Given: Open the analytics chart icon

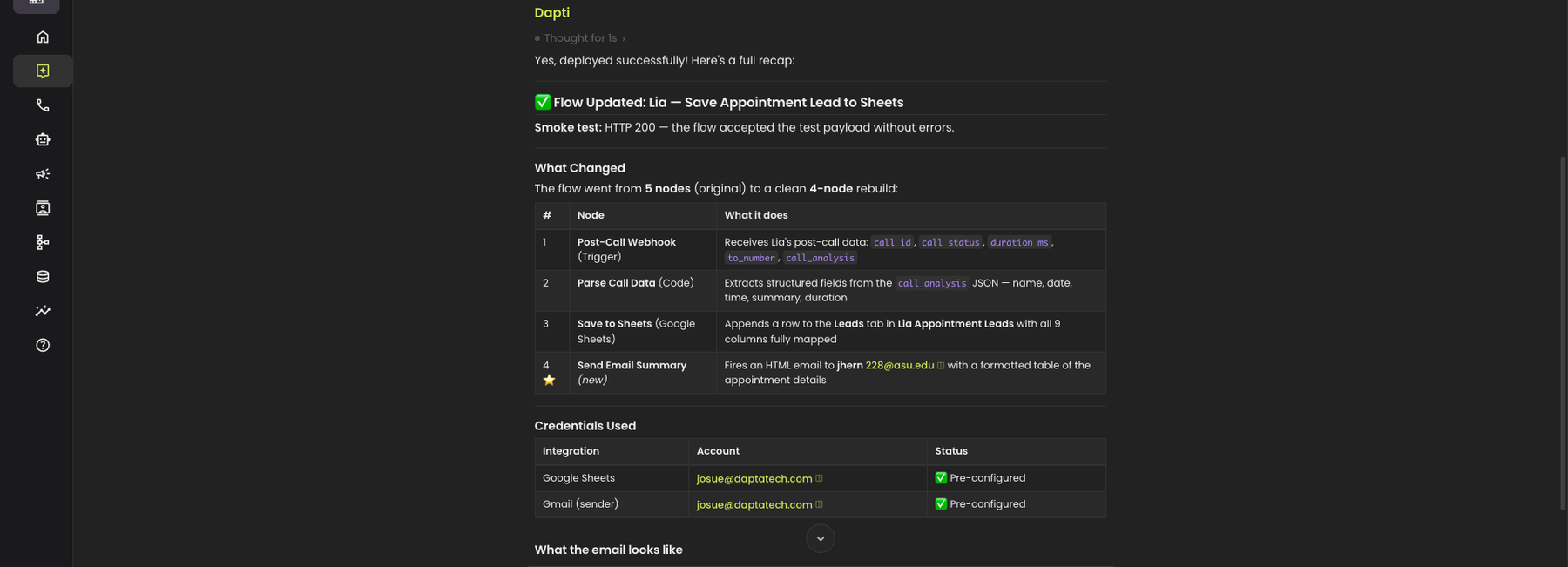Looking at the screenshot, I should coord(43,311).
